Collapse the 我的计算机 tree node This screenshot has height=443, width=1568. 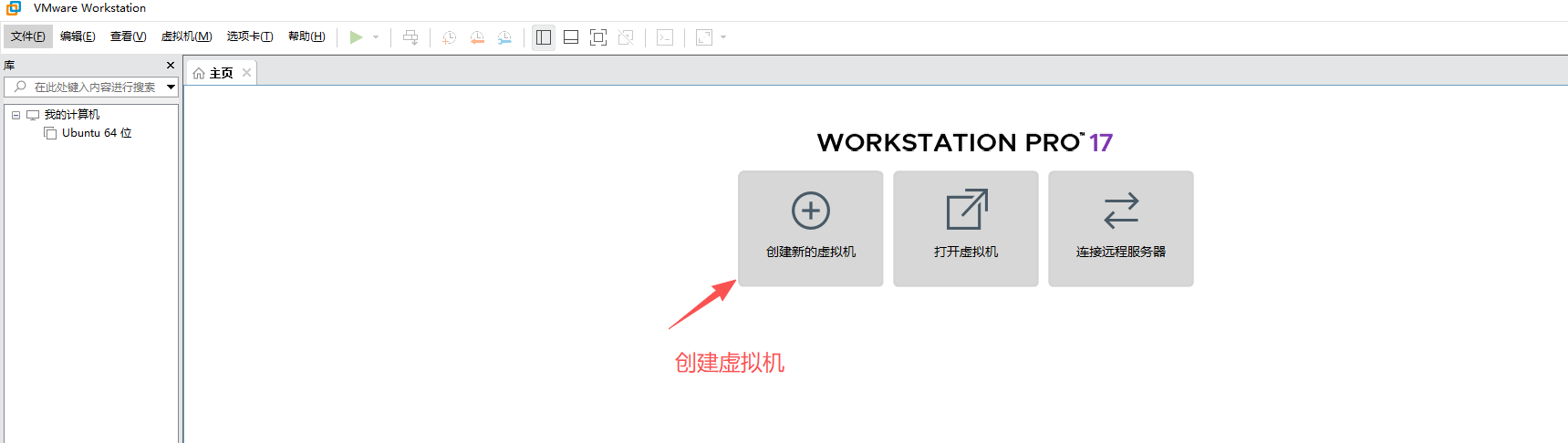pos(16,115)
